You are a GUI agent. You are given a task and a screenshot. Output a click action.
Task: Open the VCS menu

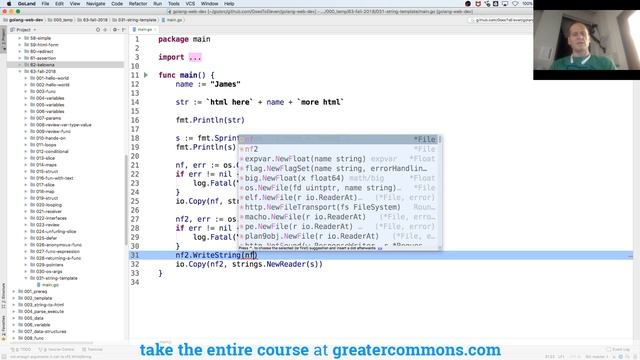190,4
